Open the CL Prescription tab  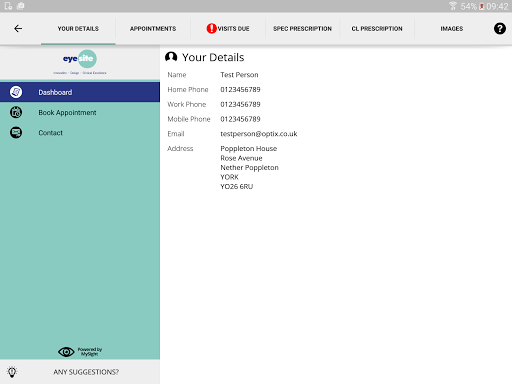[x=377, y=29]
